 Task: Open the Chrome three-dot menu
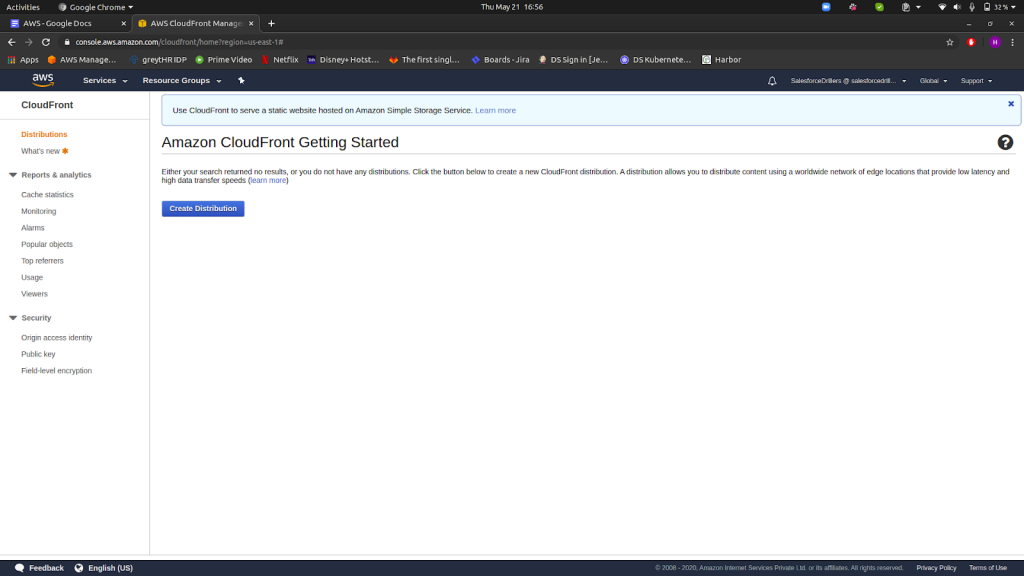pos(1012,42)
